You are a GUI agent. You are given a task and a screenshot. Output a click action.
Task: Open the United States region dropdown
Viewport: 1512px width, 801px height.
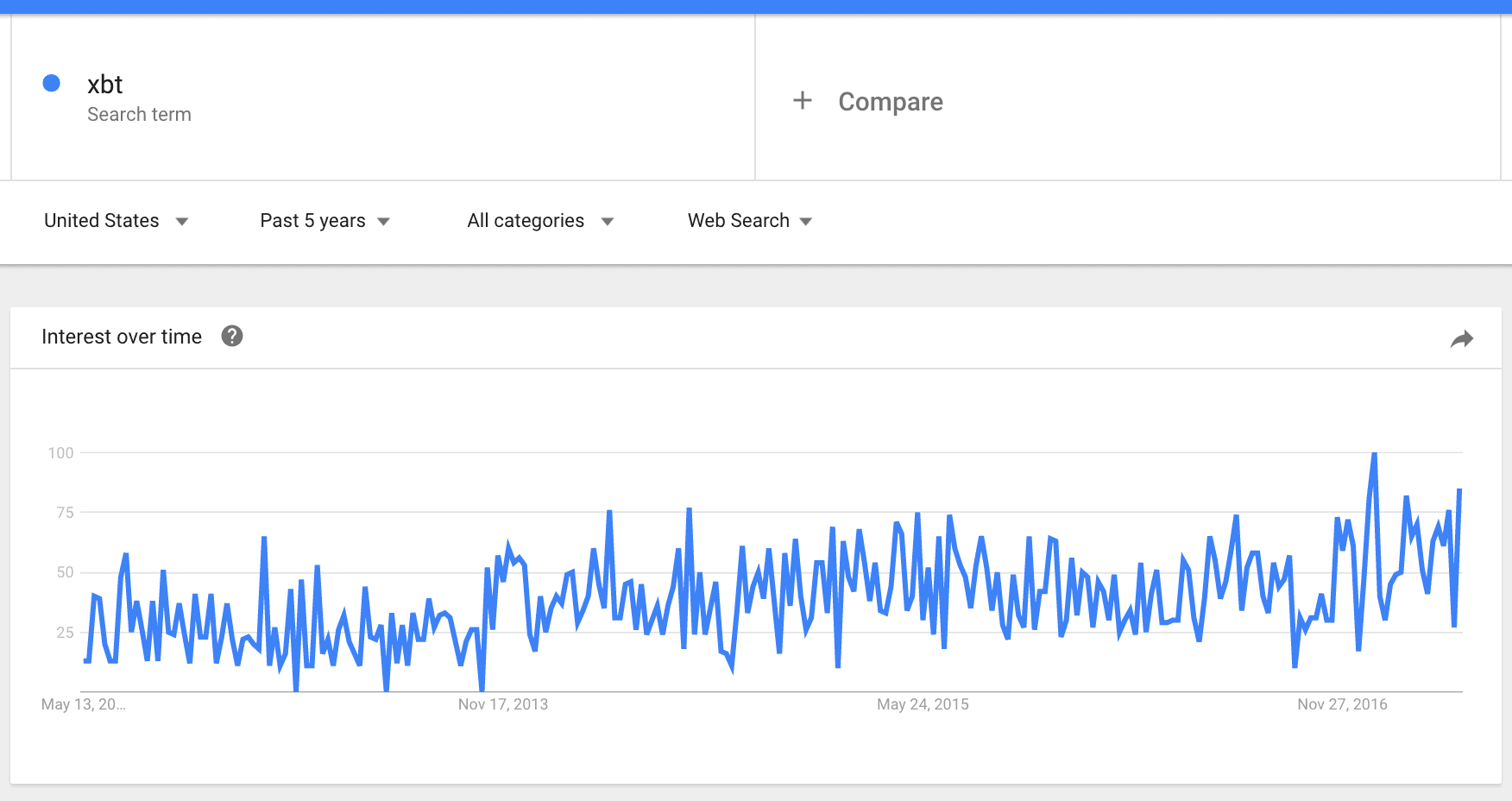pyautogui.click(x=116, y=221)
